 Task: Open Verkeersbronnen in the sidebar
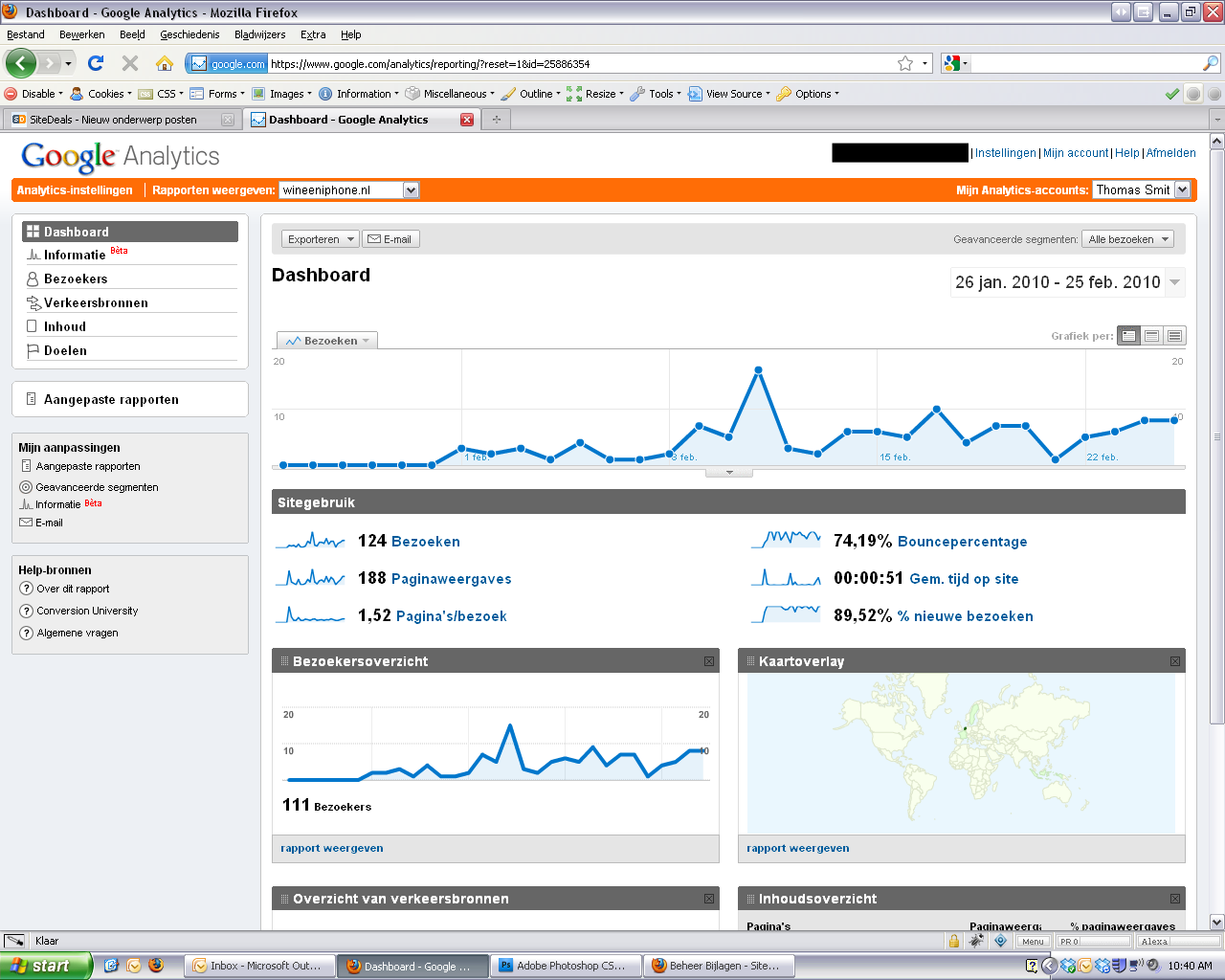coord(96,302)
